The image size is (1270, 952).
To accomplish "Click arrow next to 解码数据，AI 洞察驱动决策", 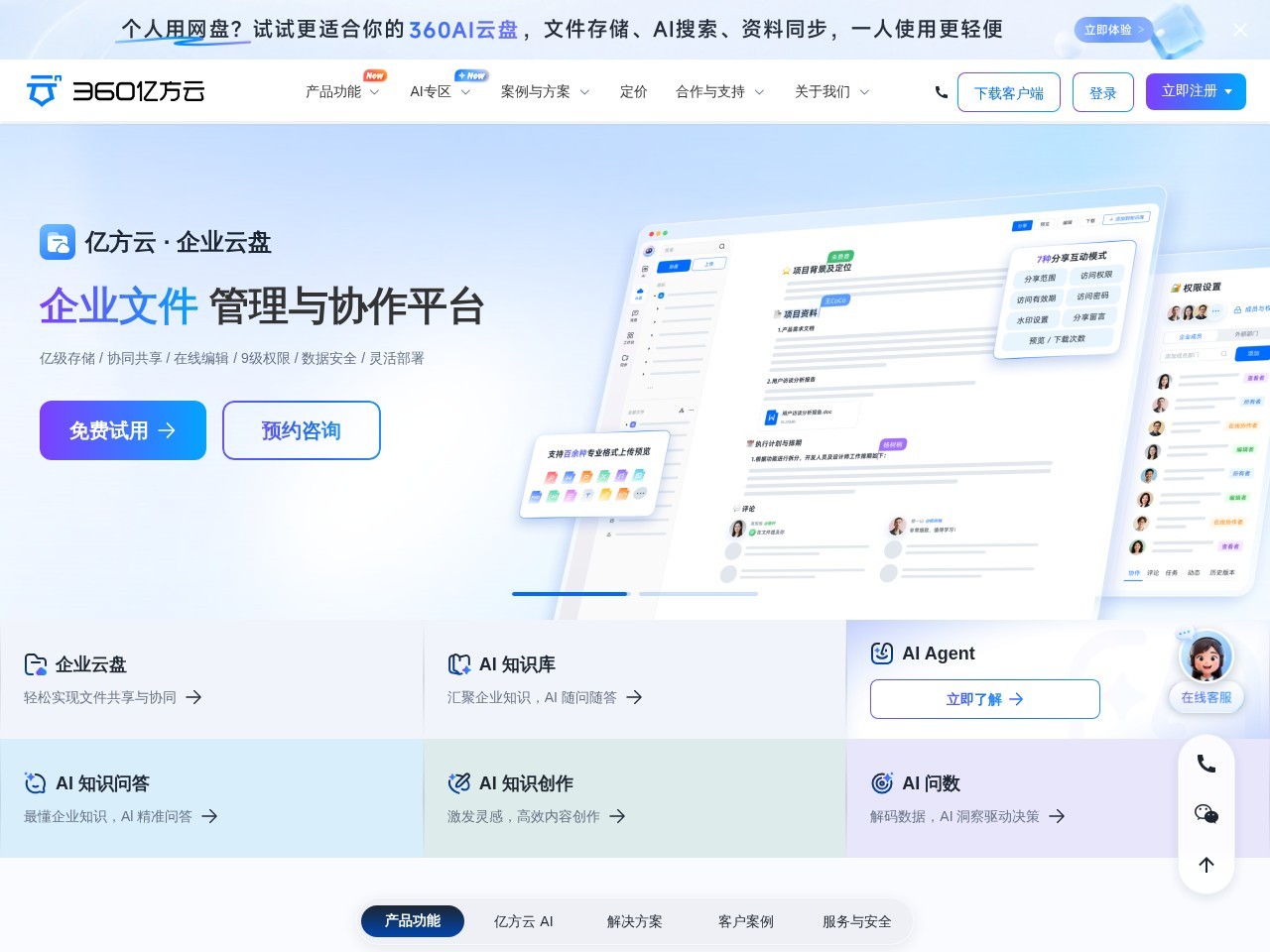I will pyautogui.click(x=1057, y=816).
